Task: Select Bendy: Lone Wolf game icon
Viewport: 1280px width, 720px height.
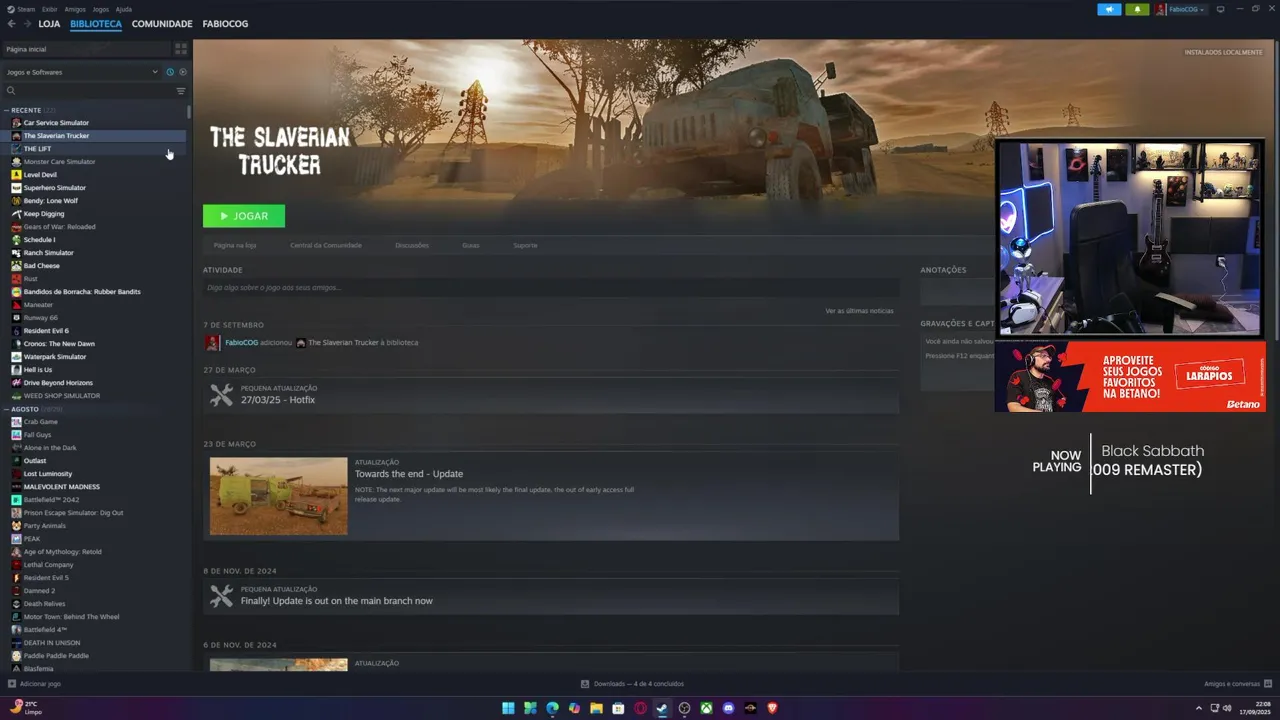Action: pyautogui.click(x=16, y=201)
